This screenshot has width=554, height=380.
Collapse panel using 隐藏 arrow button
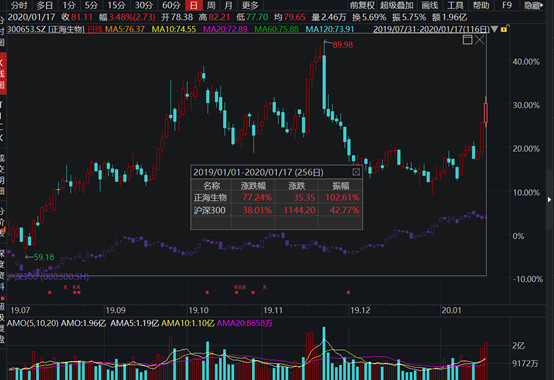click(534, 5)
